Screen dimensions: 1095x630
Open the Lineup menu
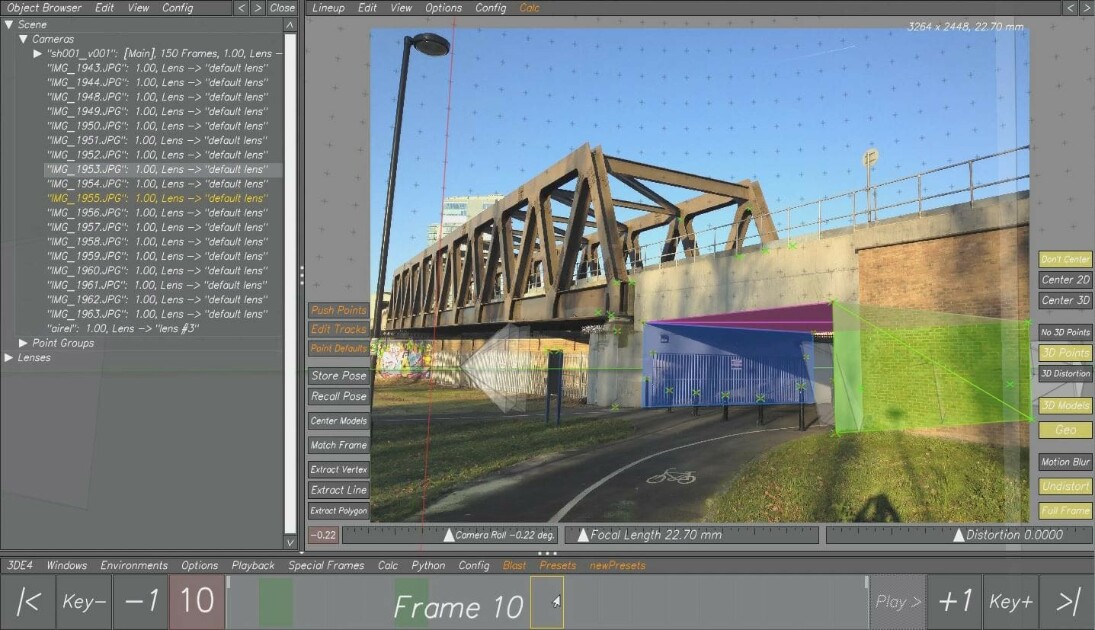(x=328, y=8)
